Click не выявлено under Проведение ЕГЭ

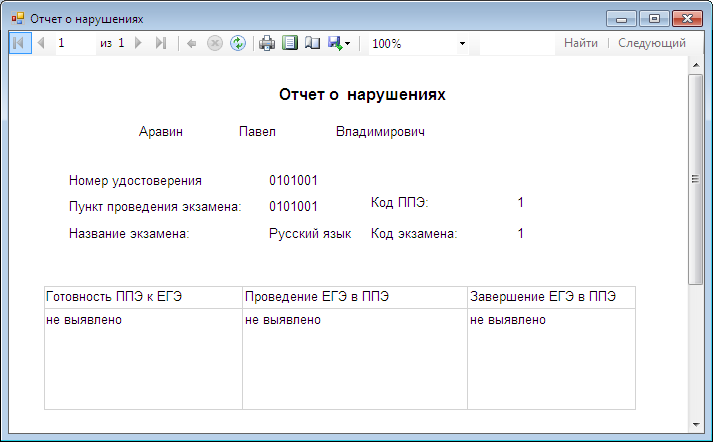(x=282, y=320)
